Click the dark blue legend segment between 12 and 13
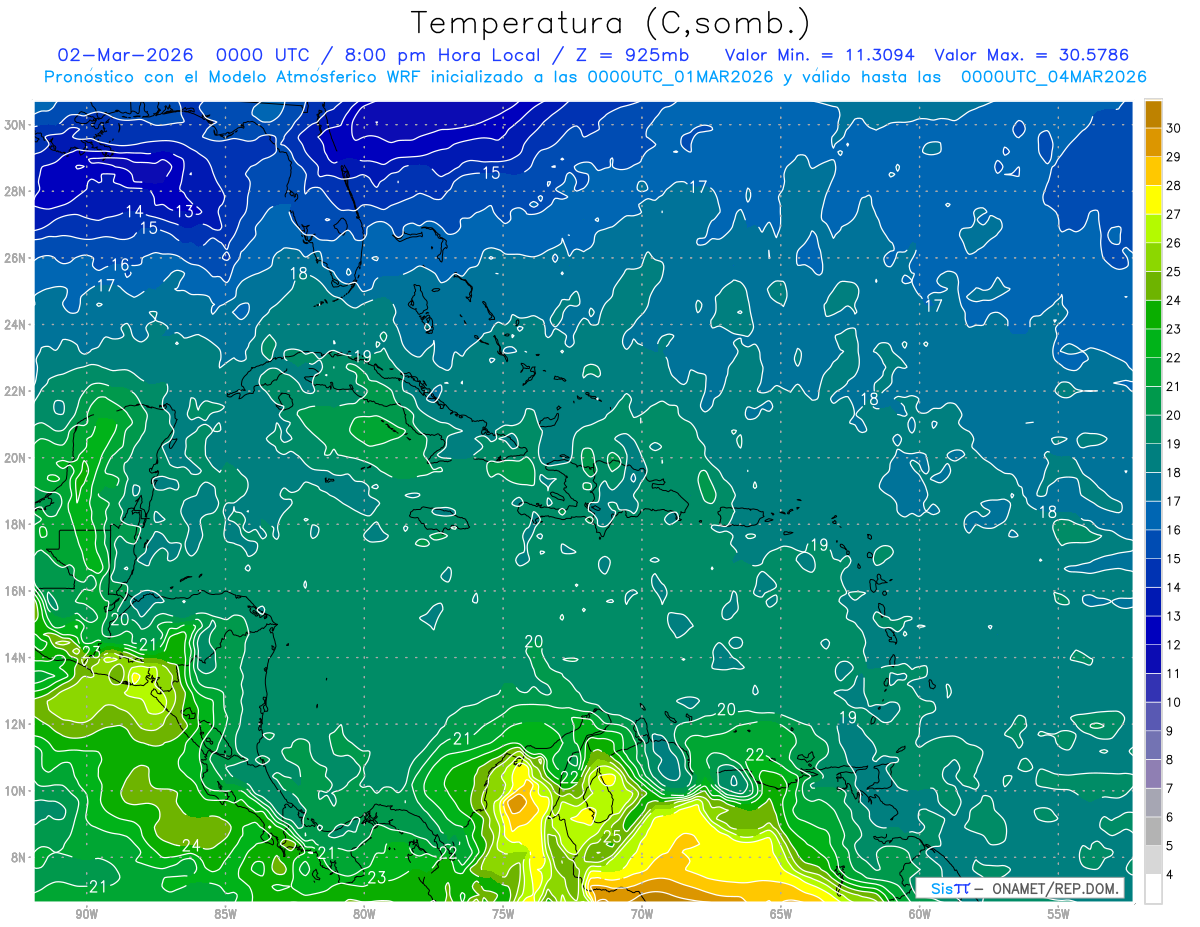The height and width of the screenshot is (927, 1200). click(1153, 631)
